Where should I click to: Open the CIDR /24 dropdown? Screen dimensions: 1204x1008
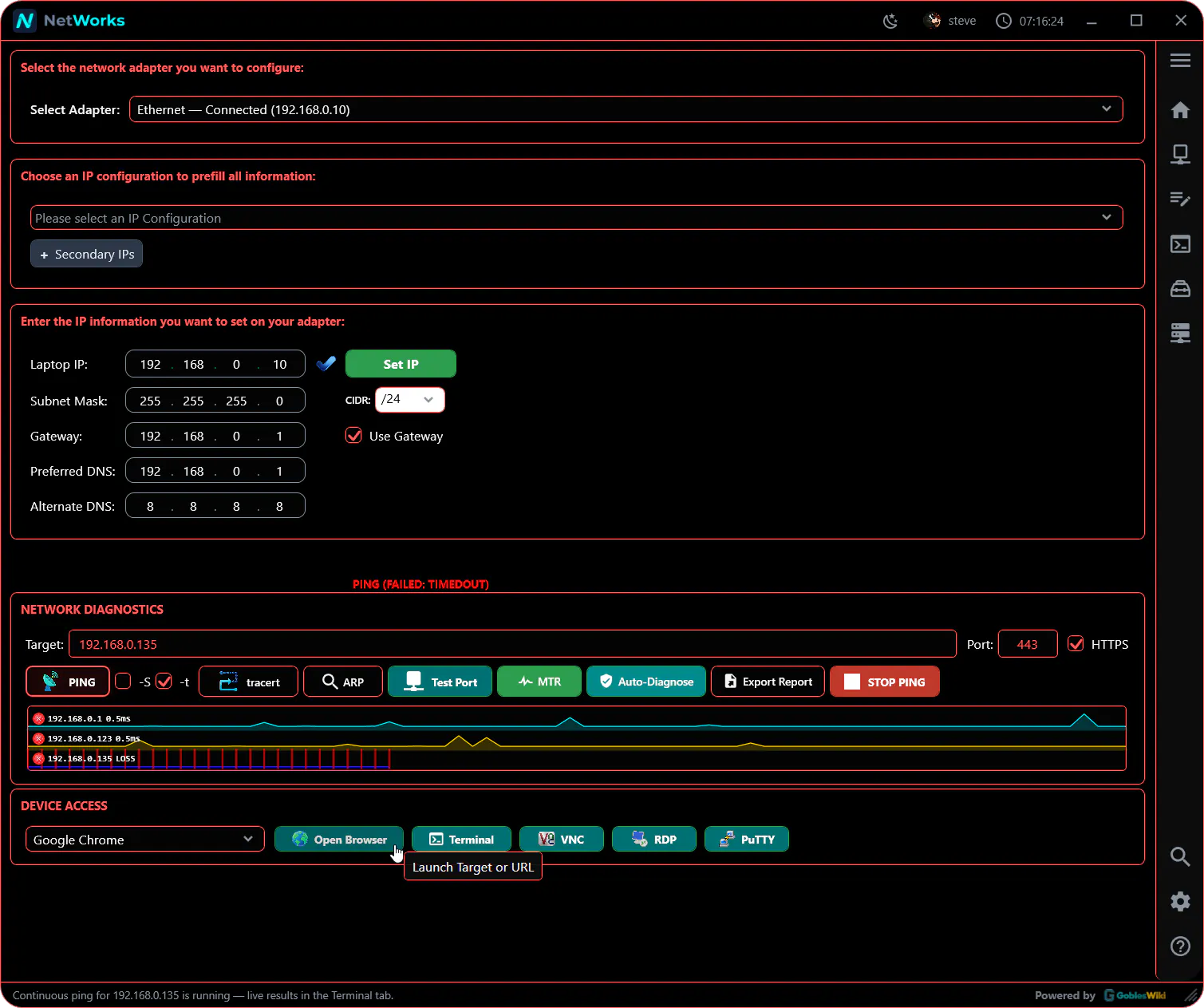tap(409, 400)
